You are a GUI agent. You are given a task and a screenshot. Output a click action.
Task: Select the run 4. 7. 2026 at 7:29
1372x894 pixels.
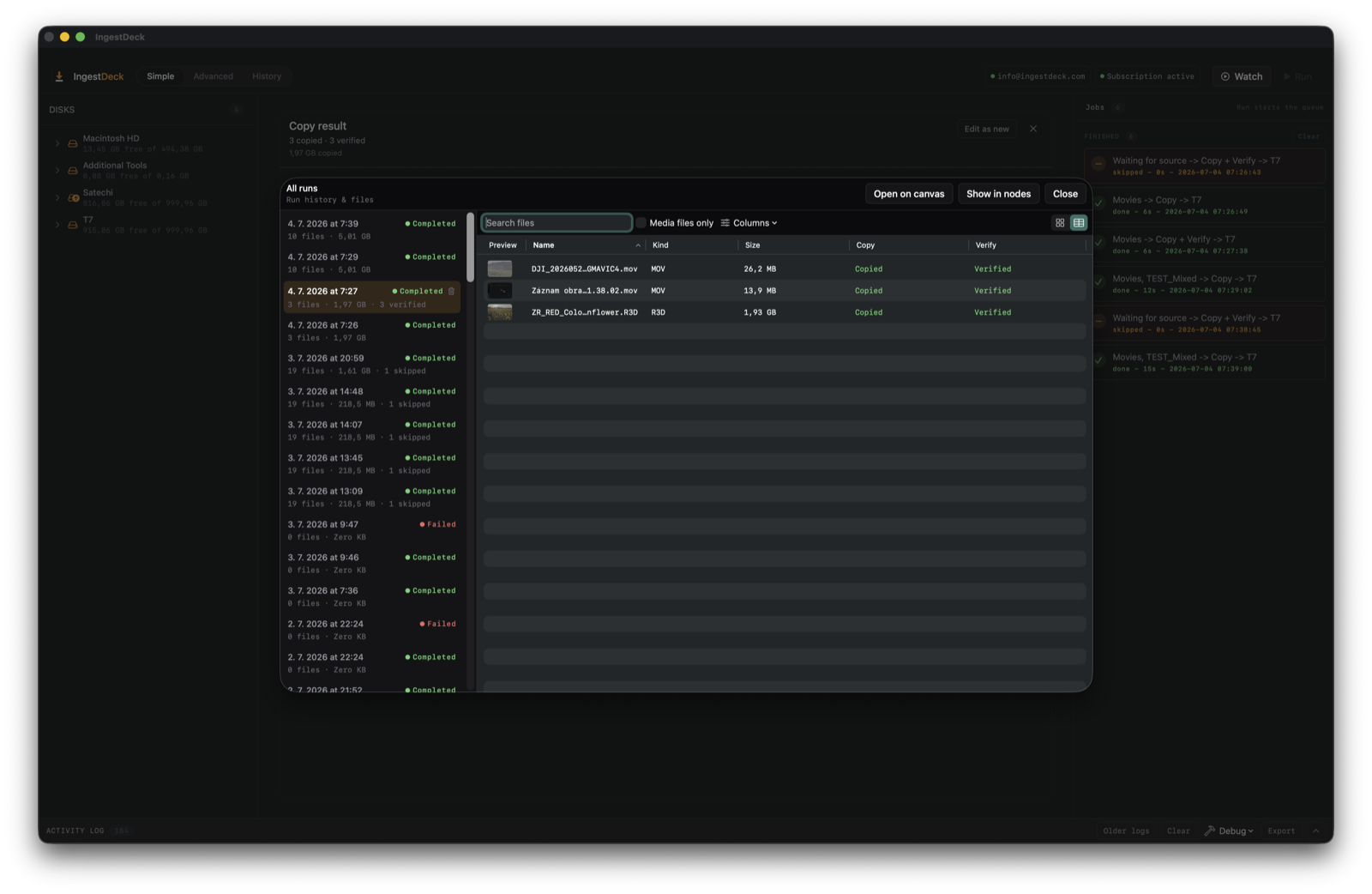coord(372,263)
